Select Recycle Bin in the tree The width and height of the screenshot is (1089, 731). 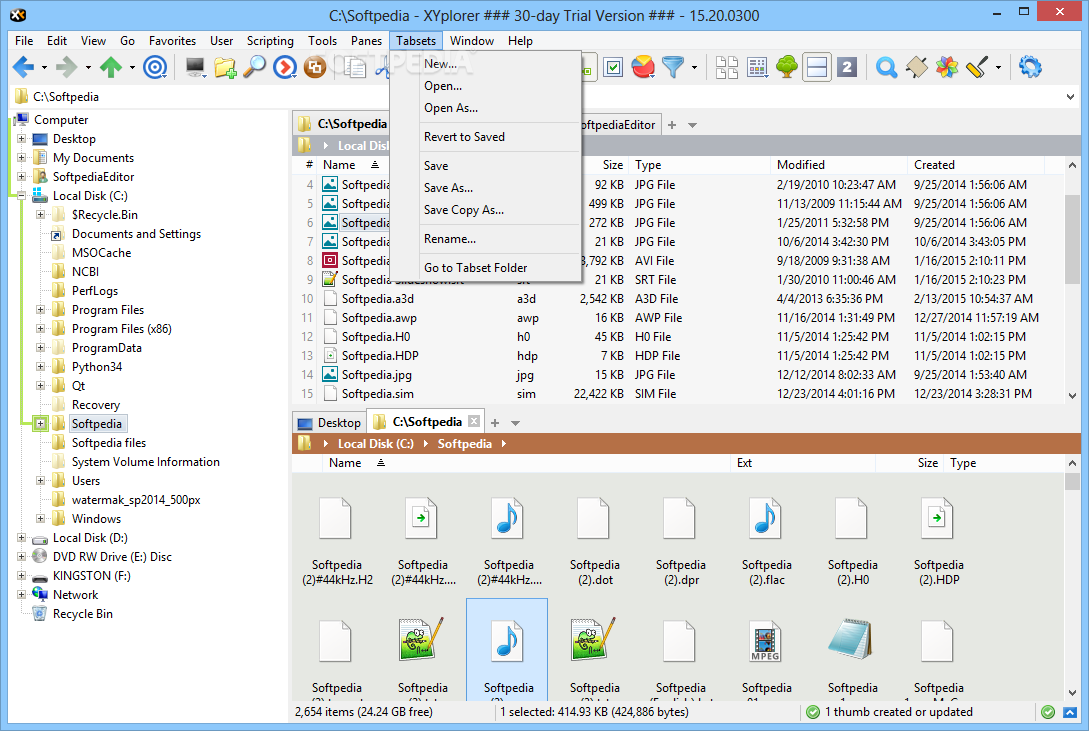83,614
